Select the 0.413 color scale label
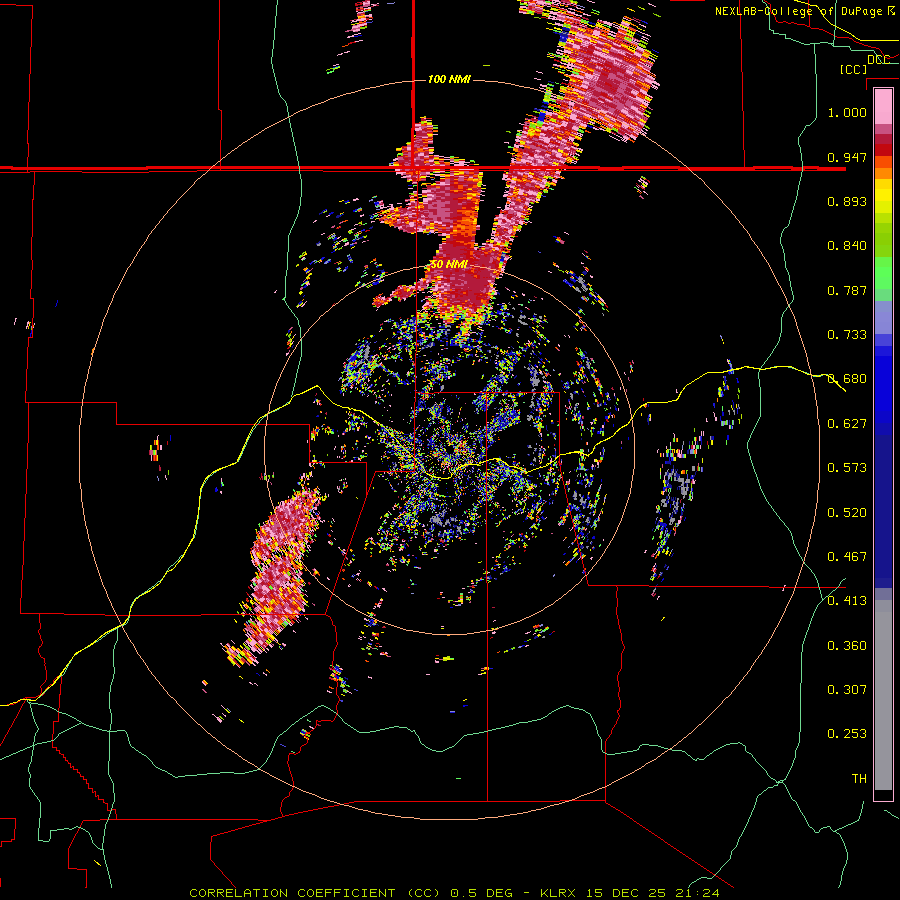The image size is (900, 900). coord(847,601)
